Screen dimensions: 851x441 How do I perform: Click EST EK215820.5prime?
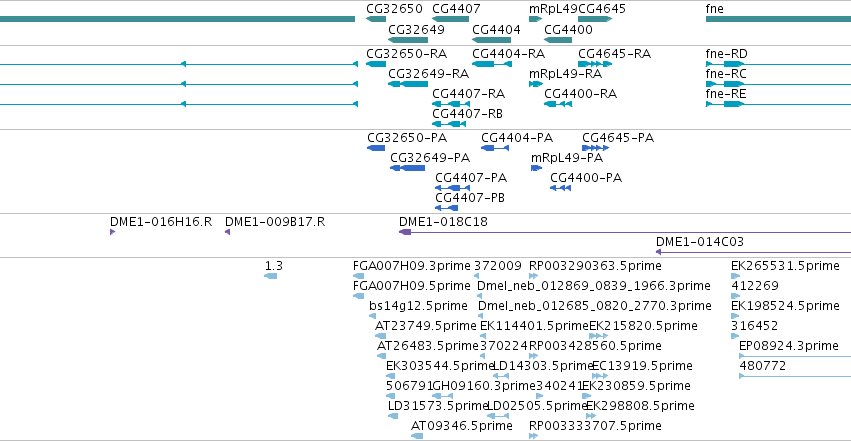(x=643, y=326)
